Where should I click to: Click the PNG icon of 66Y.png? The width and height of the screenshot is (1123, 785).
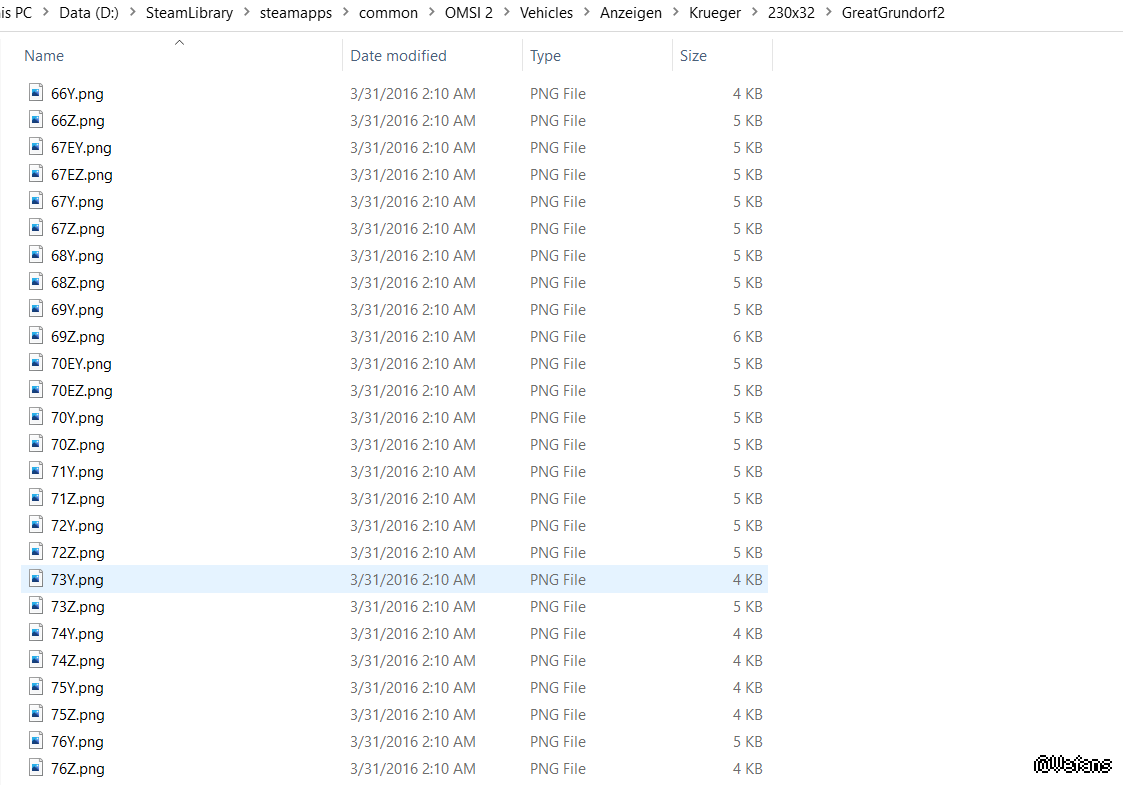pos(36,93)
